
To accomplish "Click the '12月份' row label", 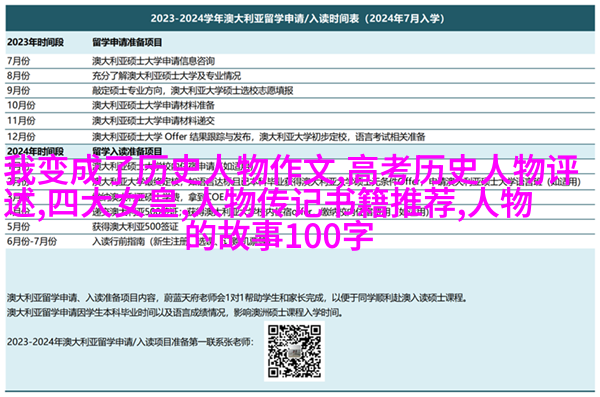I will tap(21, 136).
